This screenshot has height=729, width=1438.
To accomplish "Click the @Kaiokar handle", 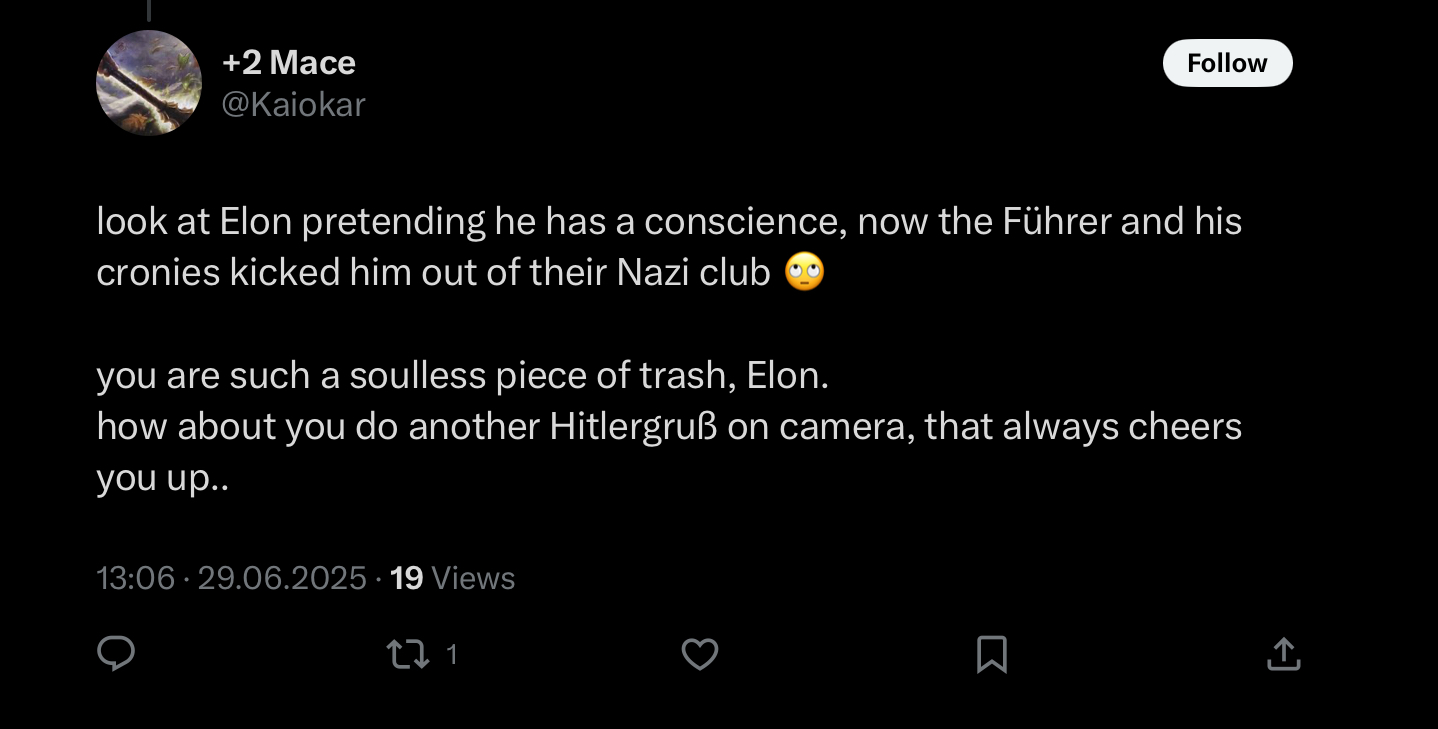I will (292, 104).
